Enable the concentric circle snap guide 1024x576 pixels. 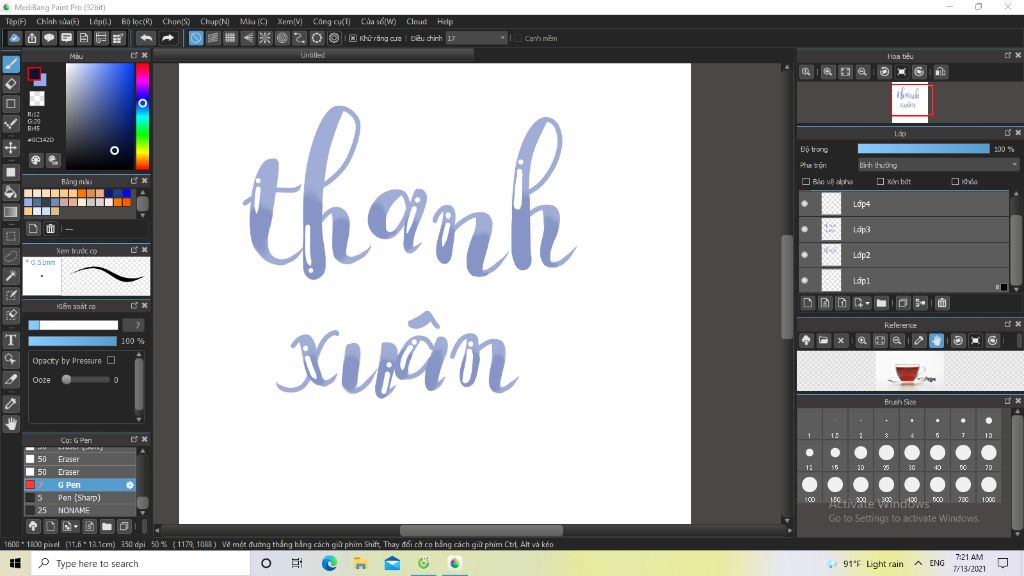point(282,38)
